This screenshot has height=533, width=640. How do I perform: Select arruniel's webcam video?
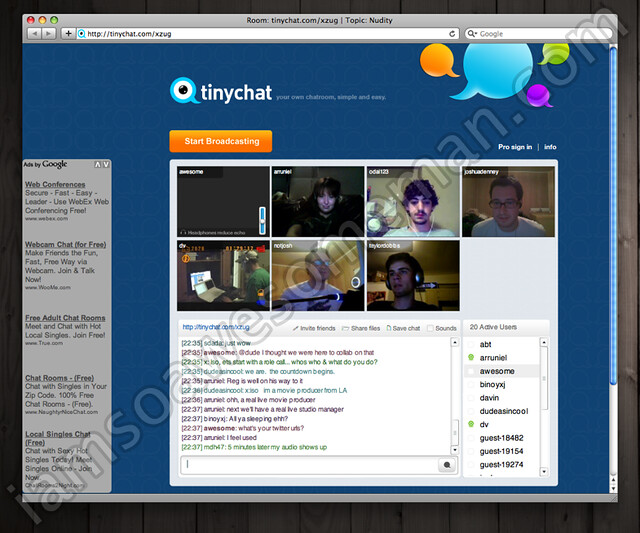coord(318,202)
